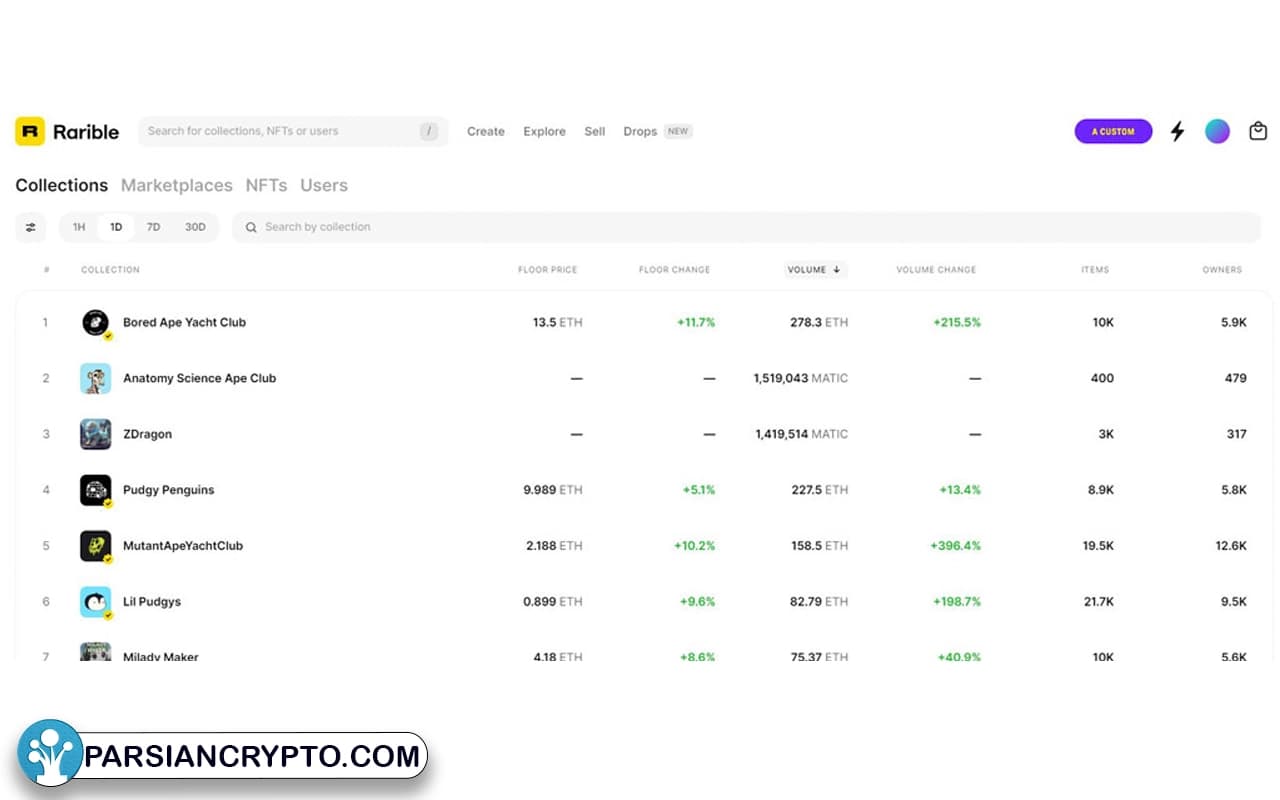
Task: Sort by the Floor Change header
Action: (674, 270)
